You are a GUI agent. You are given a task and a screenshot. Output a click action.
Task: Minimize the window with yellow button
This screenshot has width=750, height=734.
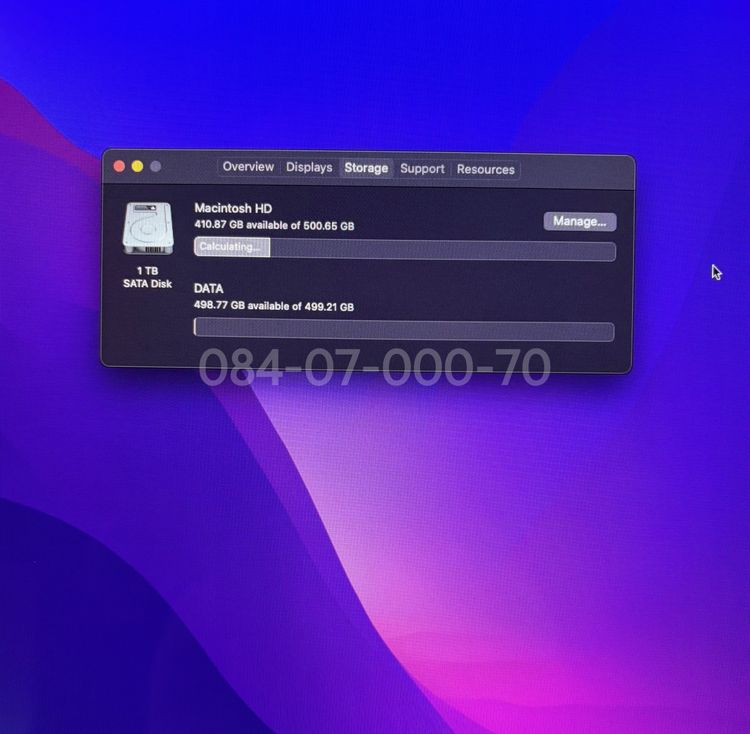click(x=137, y=166)
